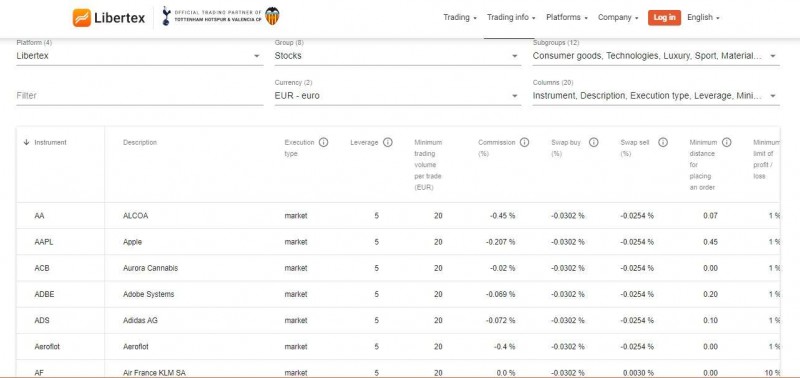The width and height of the screenshot is (800, 378).
Task: Click the Tottenham Hotspur crest icon
Action: [166, 16]
